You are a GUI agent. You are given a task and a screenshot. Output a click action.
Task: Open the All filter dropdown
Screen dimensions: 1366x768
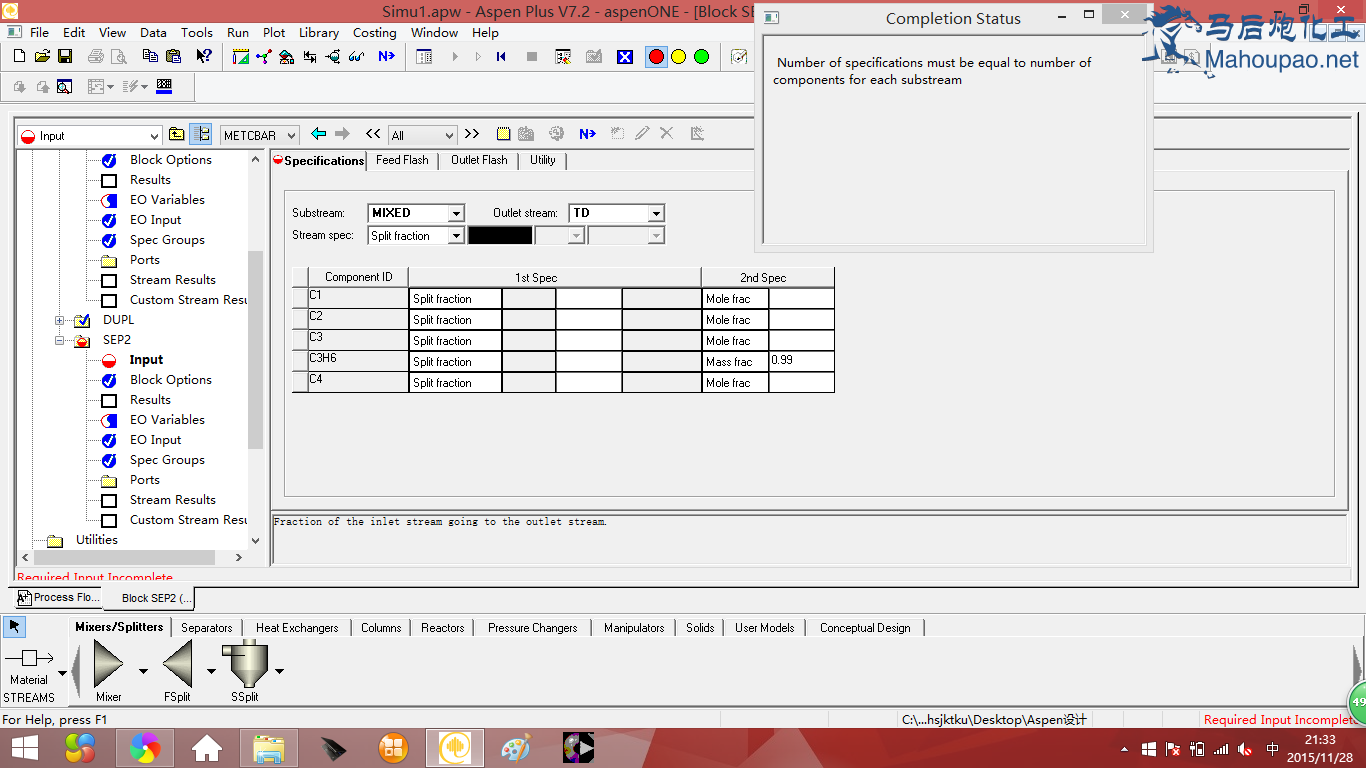[x=449, y=136]
